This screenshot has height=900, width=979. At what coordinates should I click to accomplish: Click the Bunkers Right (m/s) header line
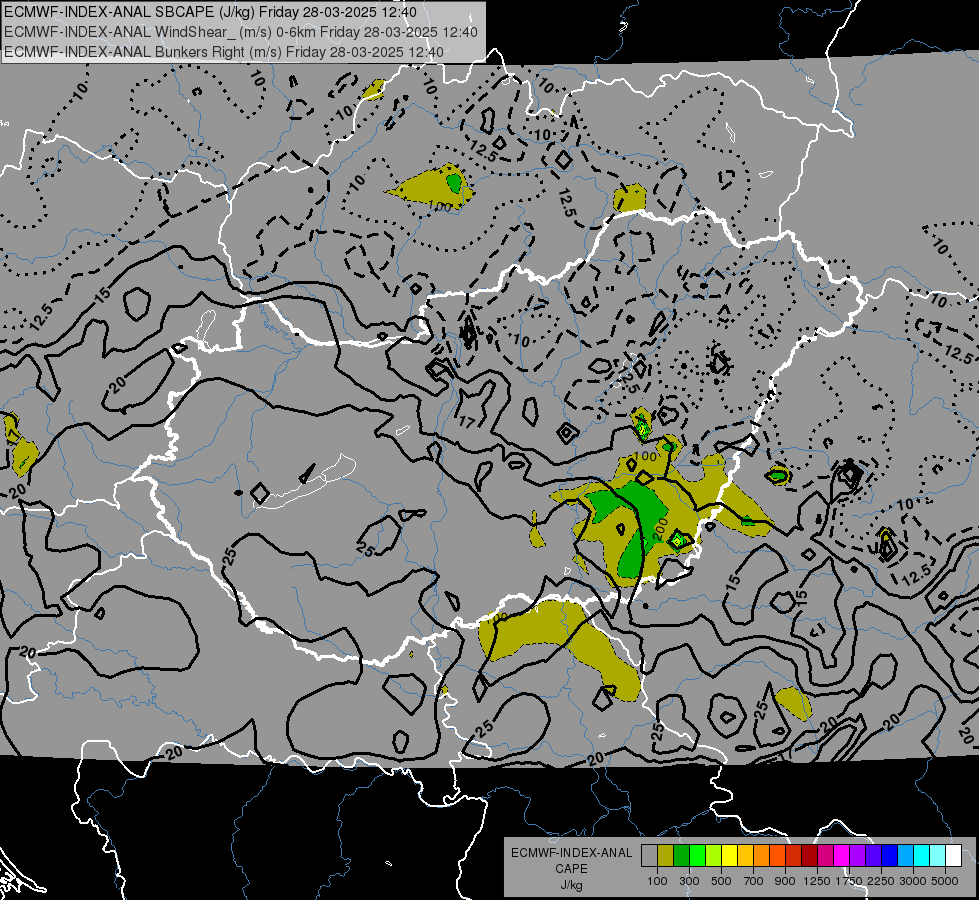(224, 52)
